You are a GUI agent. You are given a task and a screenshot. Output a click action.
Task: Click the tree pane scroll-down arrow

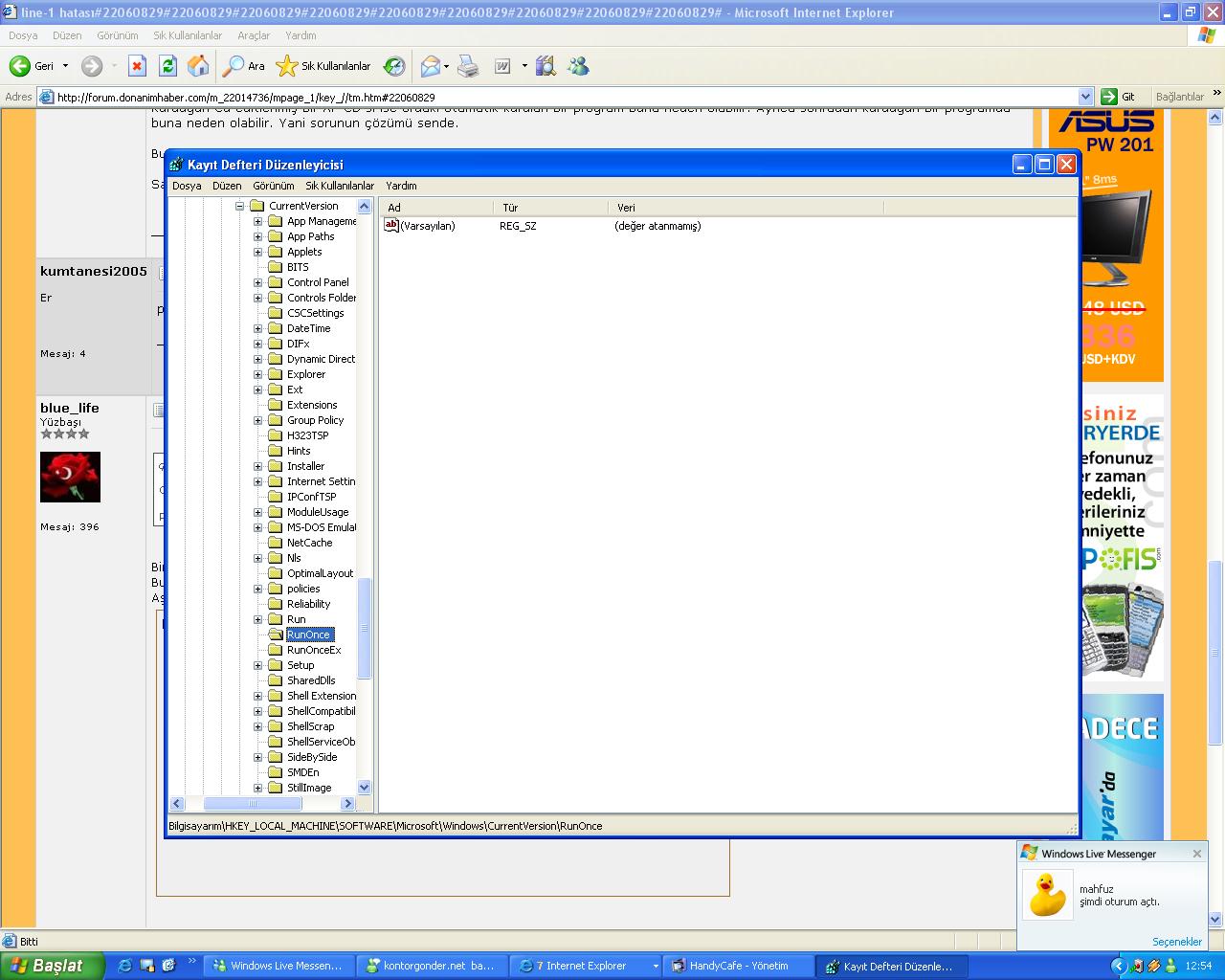(x=364, y=788)
